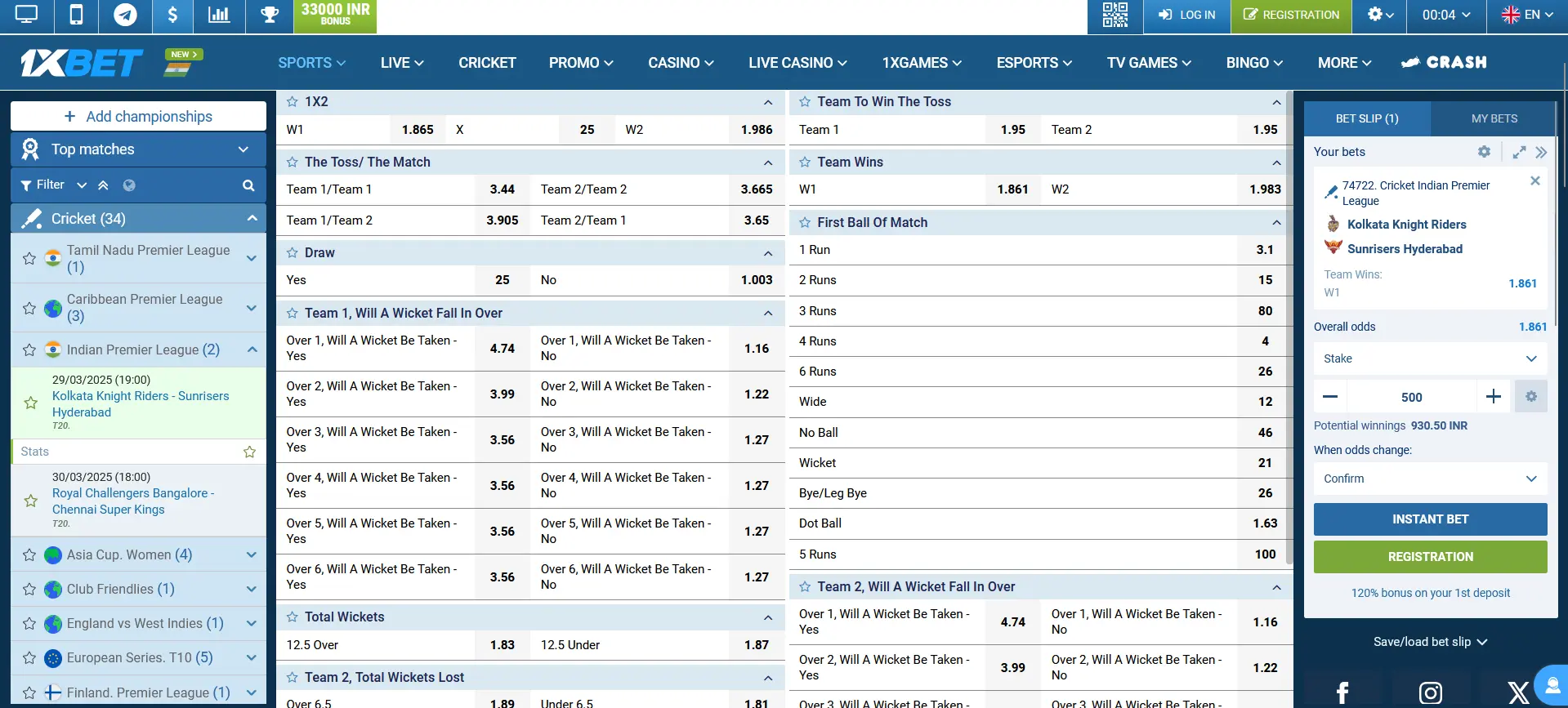The image size is (1568, 708).
Task: Click the LOG IN button
Action: (x=1186, y=15)
